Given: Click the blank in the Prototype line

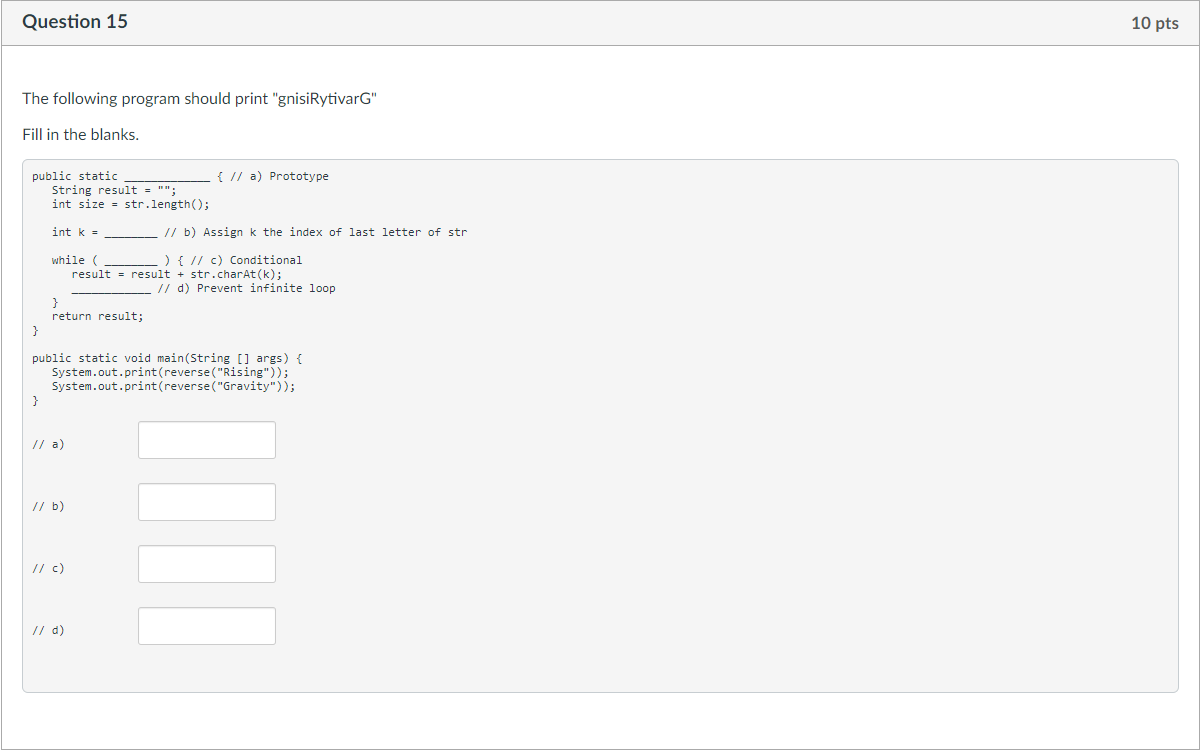Looking at the screenshot, I should point(167,177).
